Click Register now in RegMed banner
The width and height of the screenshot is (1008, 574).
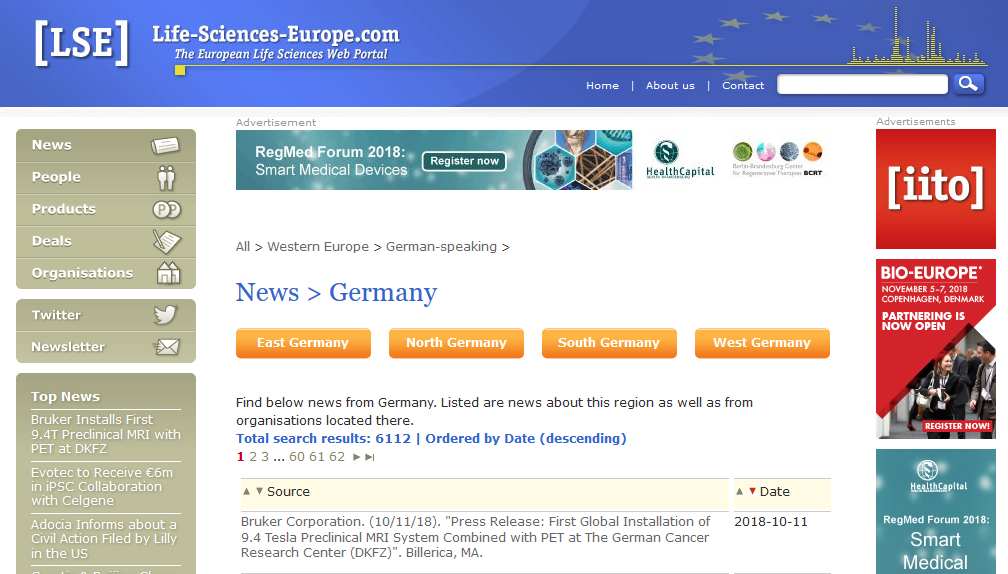click(464, 161)
